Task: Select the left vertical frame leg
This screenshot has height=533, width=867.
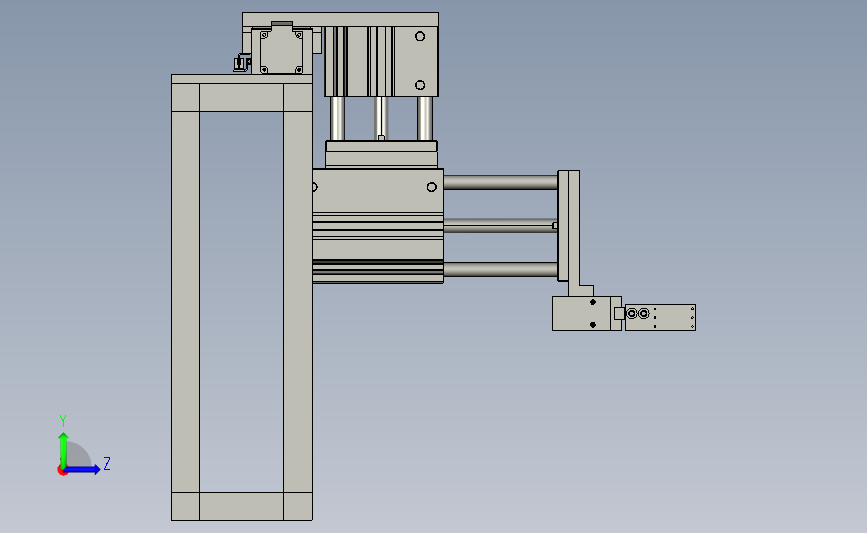Action: point(185,302)
